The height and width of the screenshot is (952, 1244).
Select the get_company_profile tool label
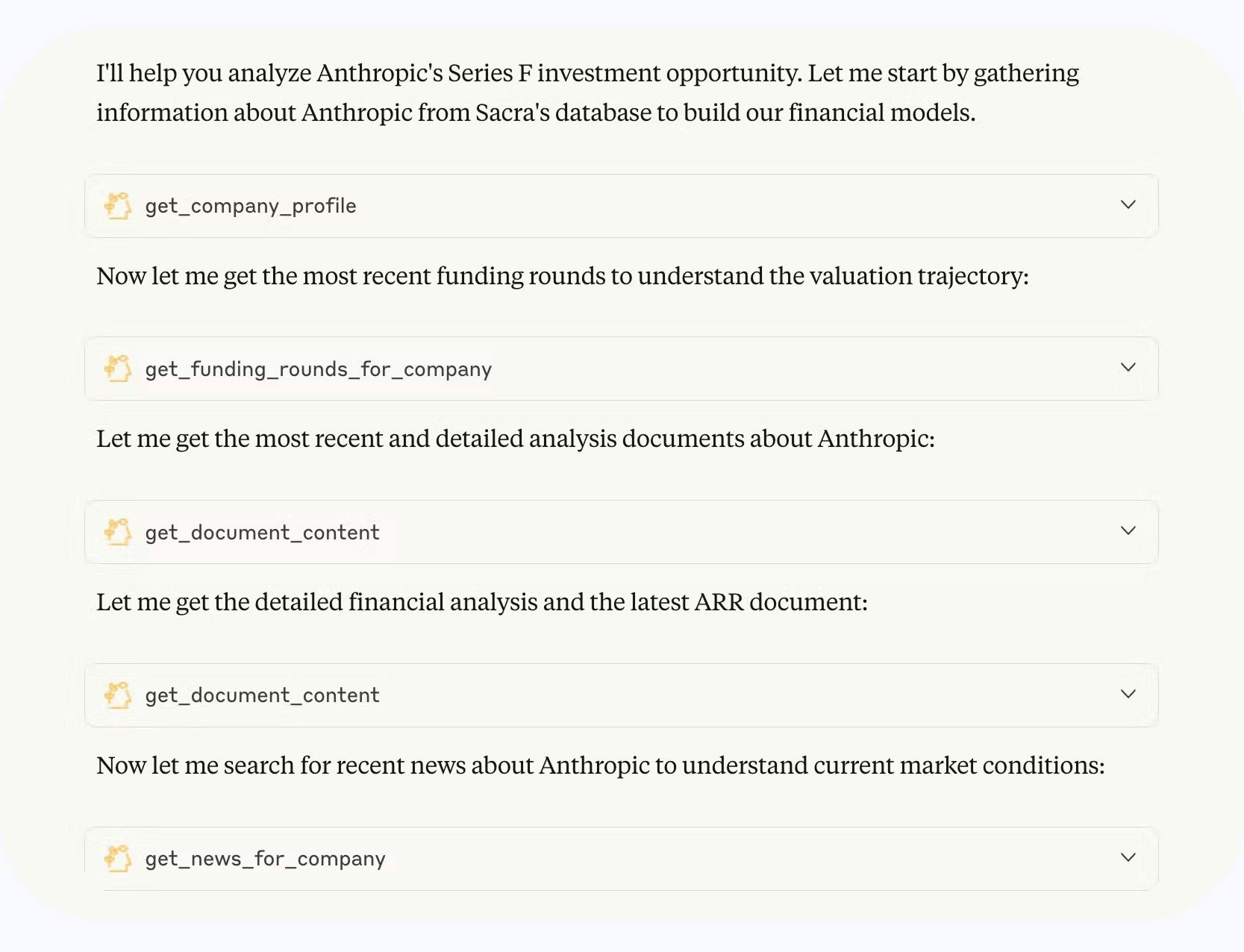pyautogui.click(x=251, y=206)
